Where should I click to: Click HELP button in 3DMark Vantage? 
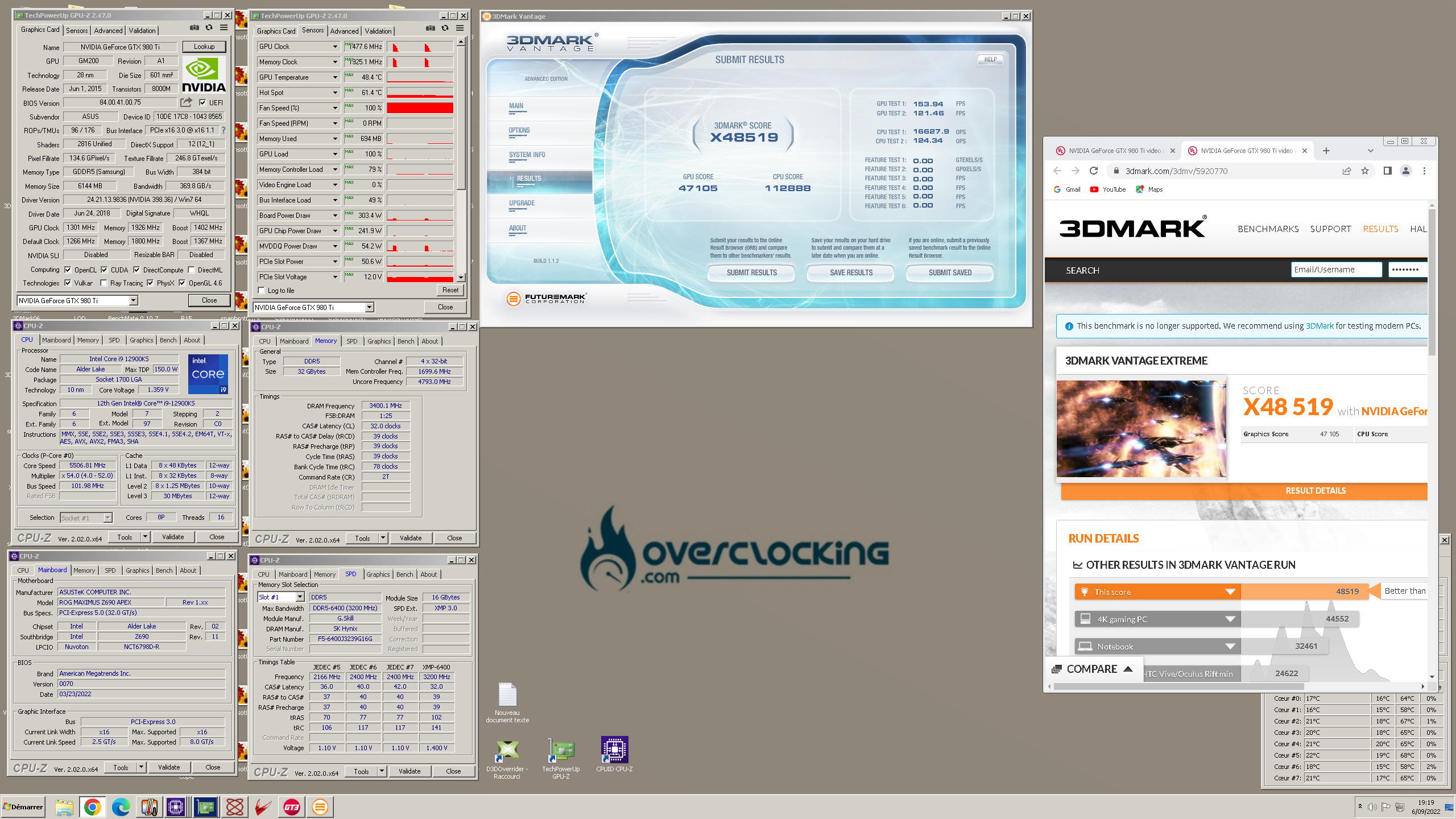990,59
